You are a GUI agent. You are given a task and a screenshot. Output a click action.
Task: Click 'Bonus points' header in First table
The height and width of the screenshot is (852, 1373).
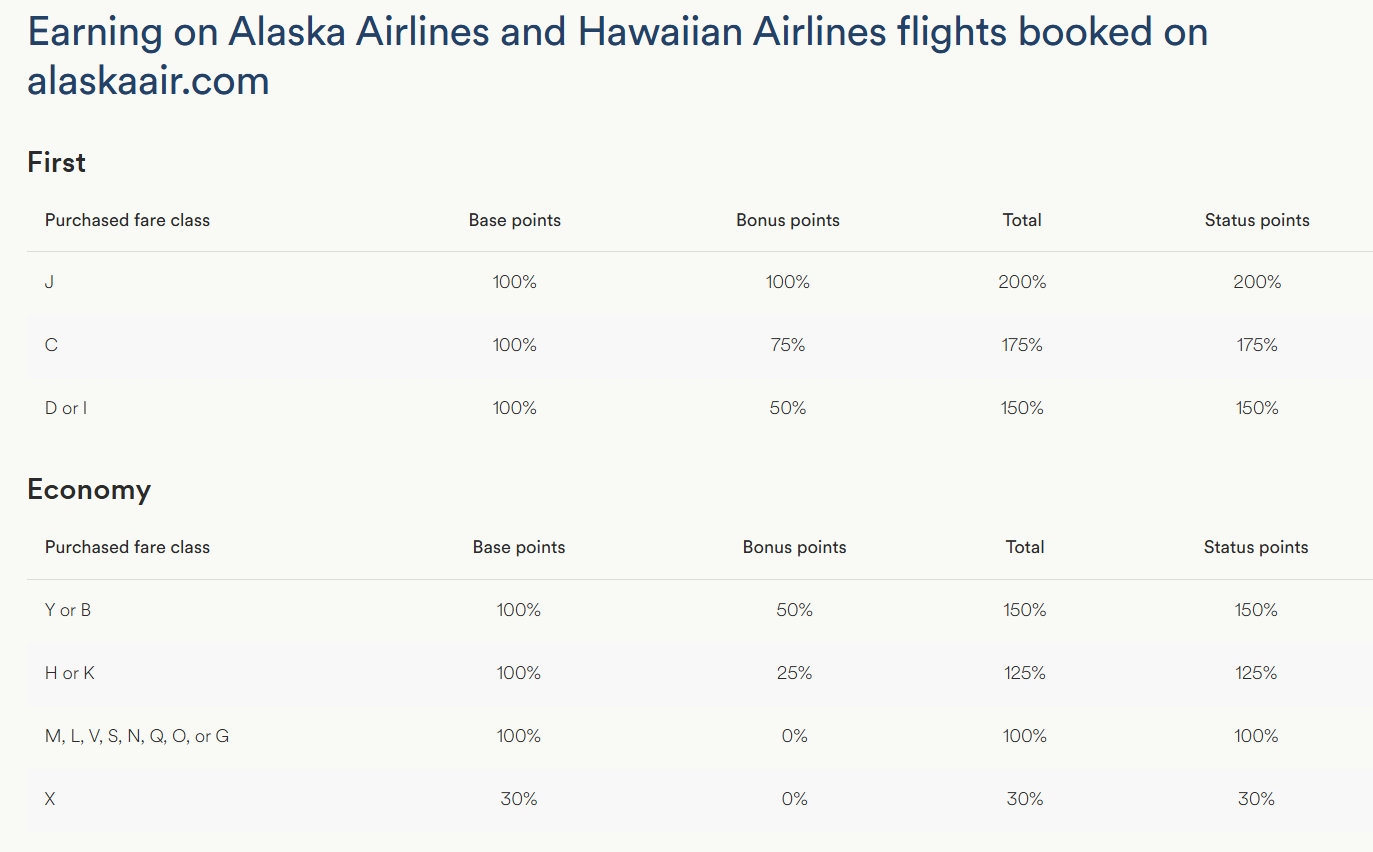pos(788,220)
